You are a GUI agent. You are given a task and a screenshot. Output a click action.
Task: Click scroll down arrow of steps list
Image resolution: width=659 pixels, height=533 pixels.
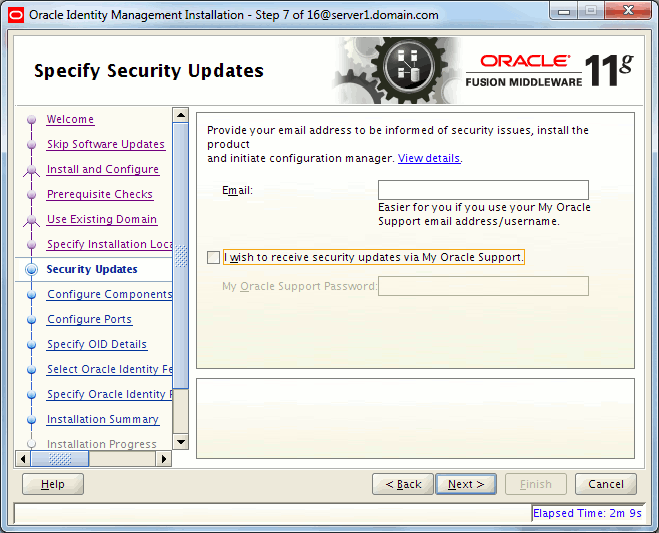[181, 442]
